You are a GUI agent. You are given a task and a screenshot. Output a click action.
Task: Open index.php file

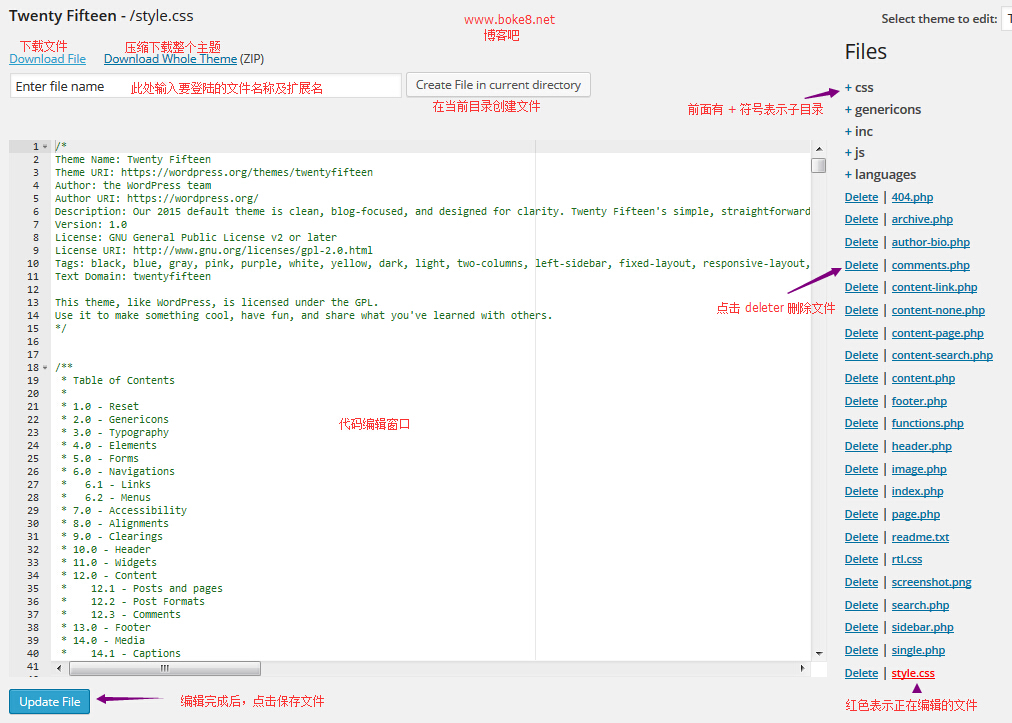click(x=917, y=492)
